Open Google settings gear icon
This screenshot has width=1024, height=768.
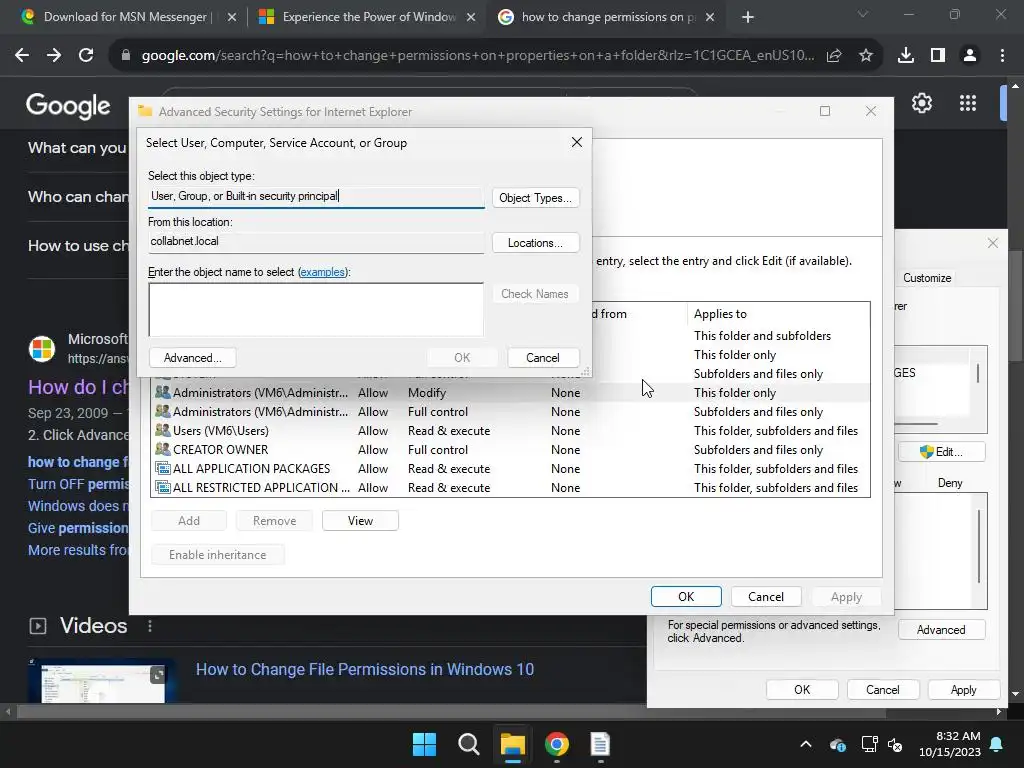[921, 103]
